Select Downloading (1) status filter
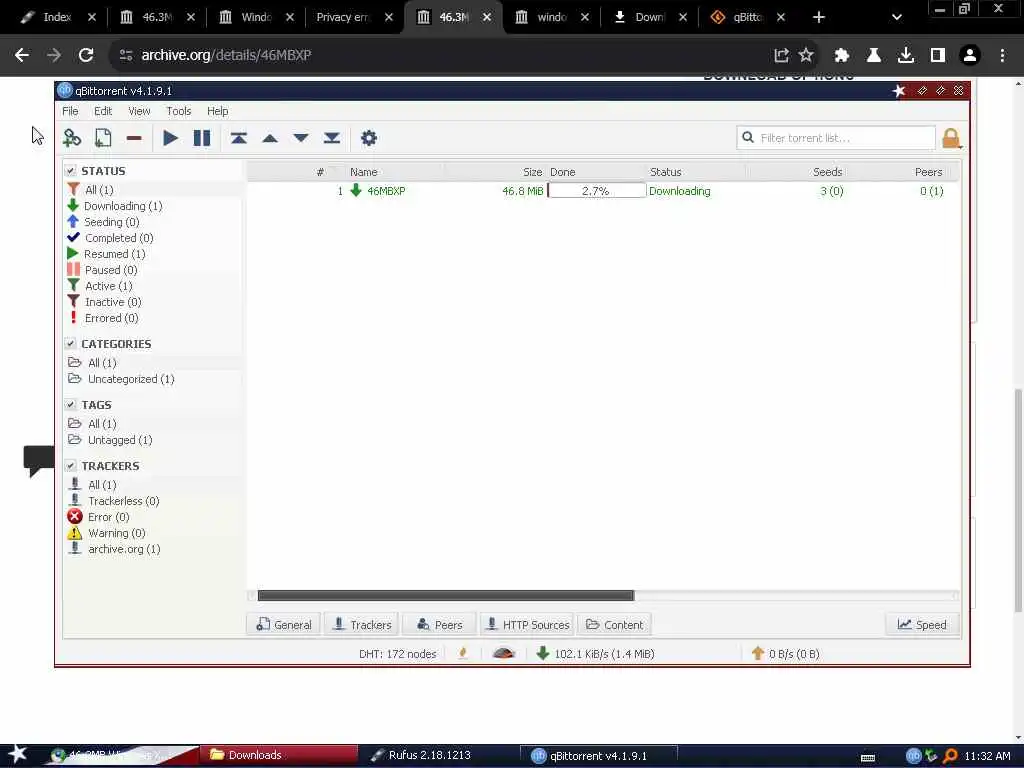 (123, 206)
